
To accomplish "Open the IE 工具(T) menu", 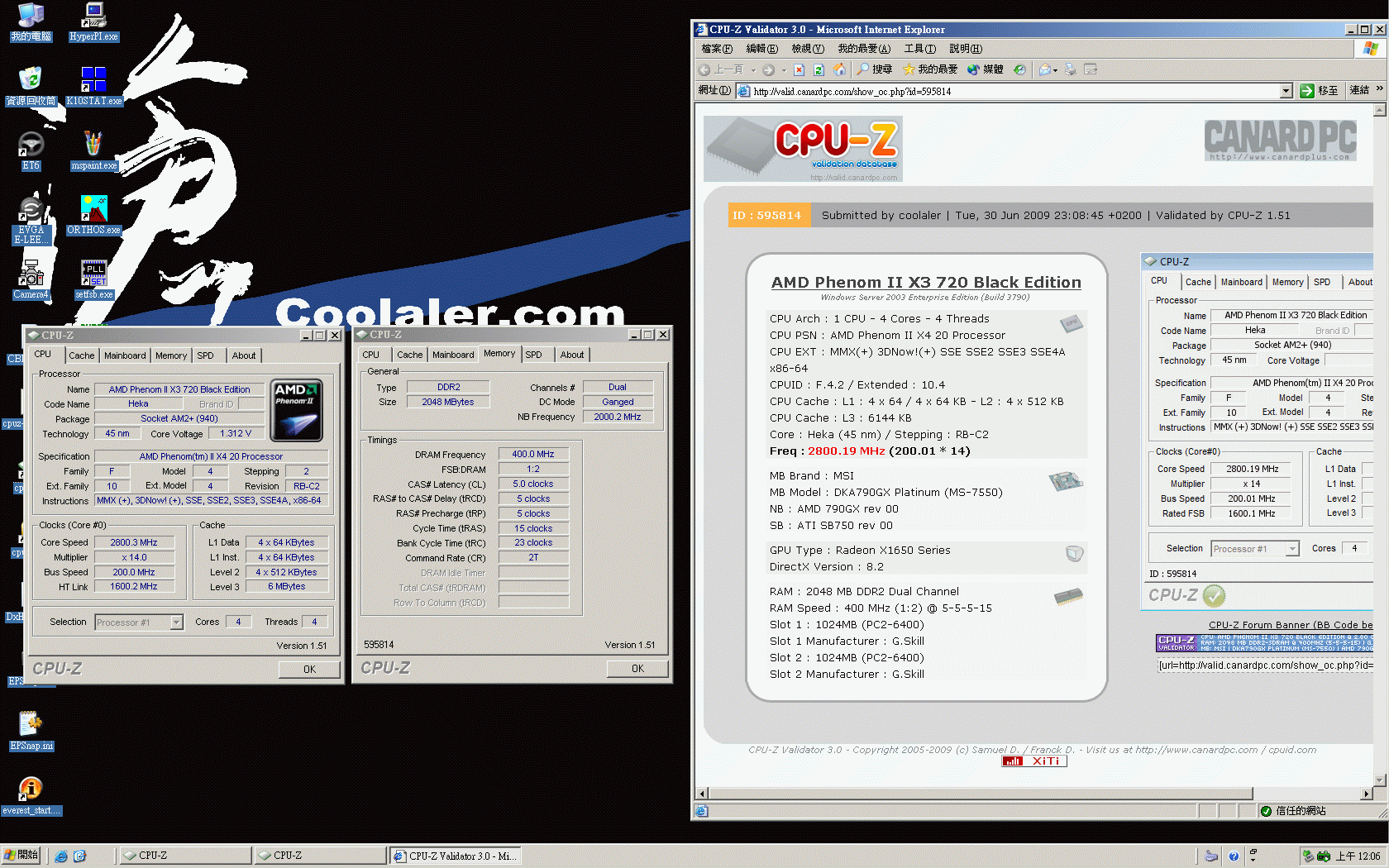I will (x=919, y=49).
